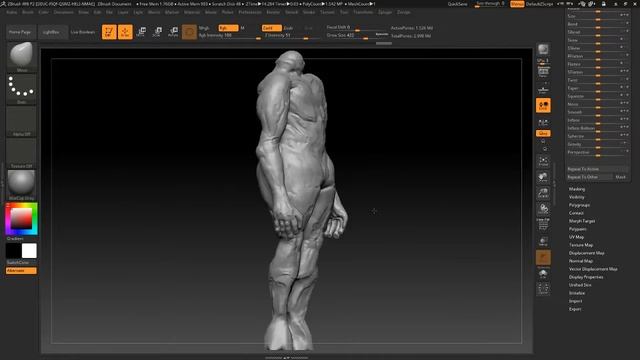Open the MatCap Gray material selector
Screen dimensions: 640x360
coord(22,185)
